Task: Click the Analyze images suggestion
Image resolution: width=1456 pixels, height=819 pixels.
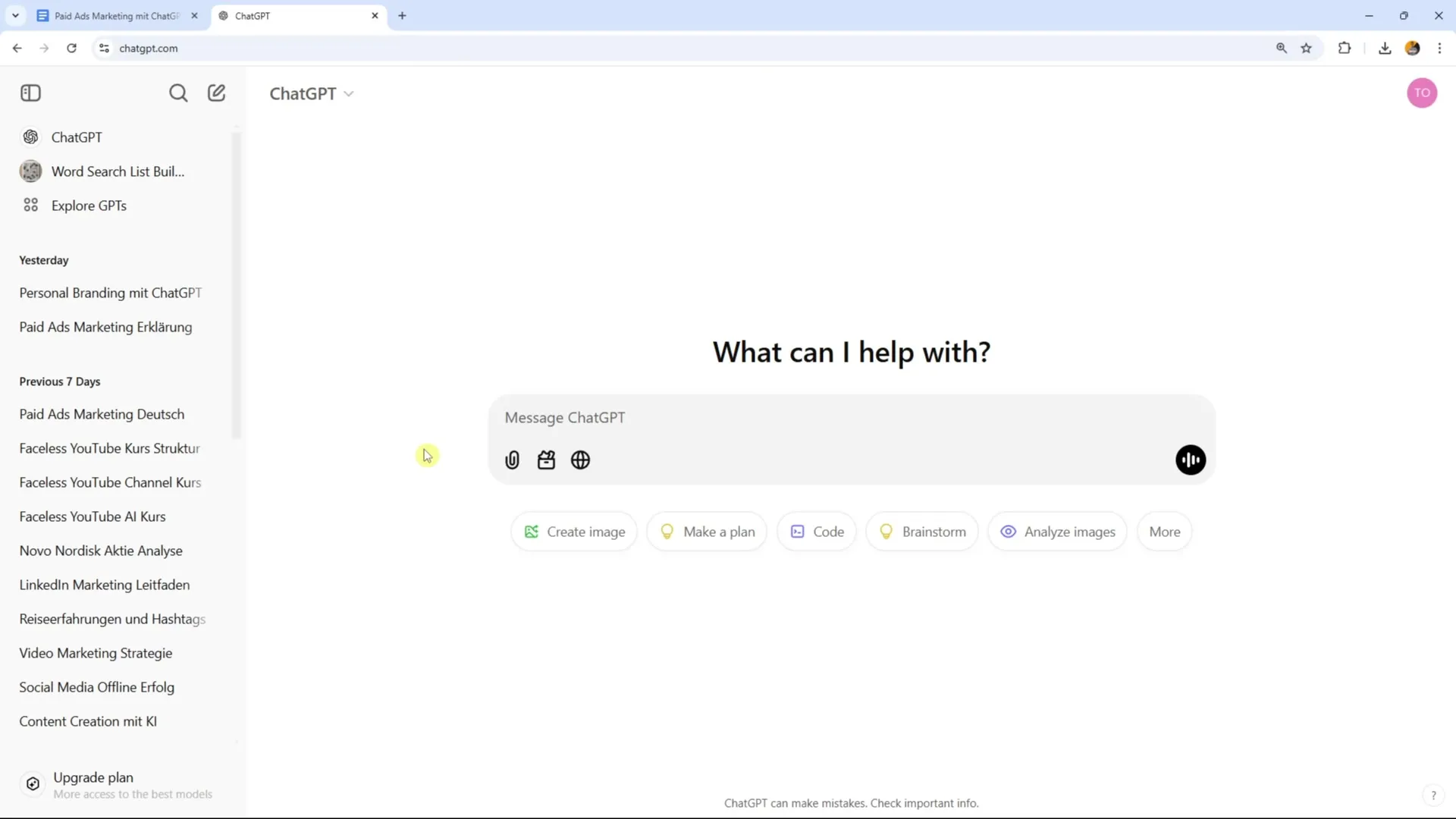Action: click(x=1058, y=532)
